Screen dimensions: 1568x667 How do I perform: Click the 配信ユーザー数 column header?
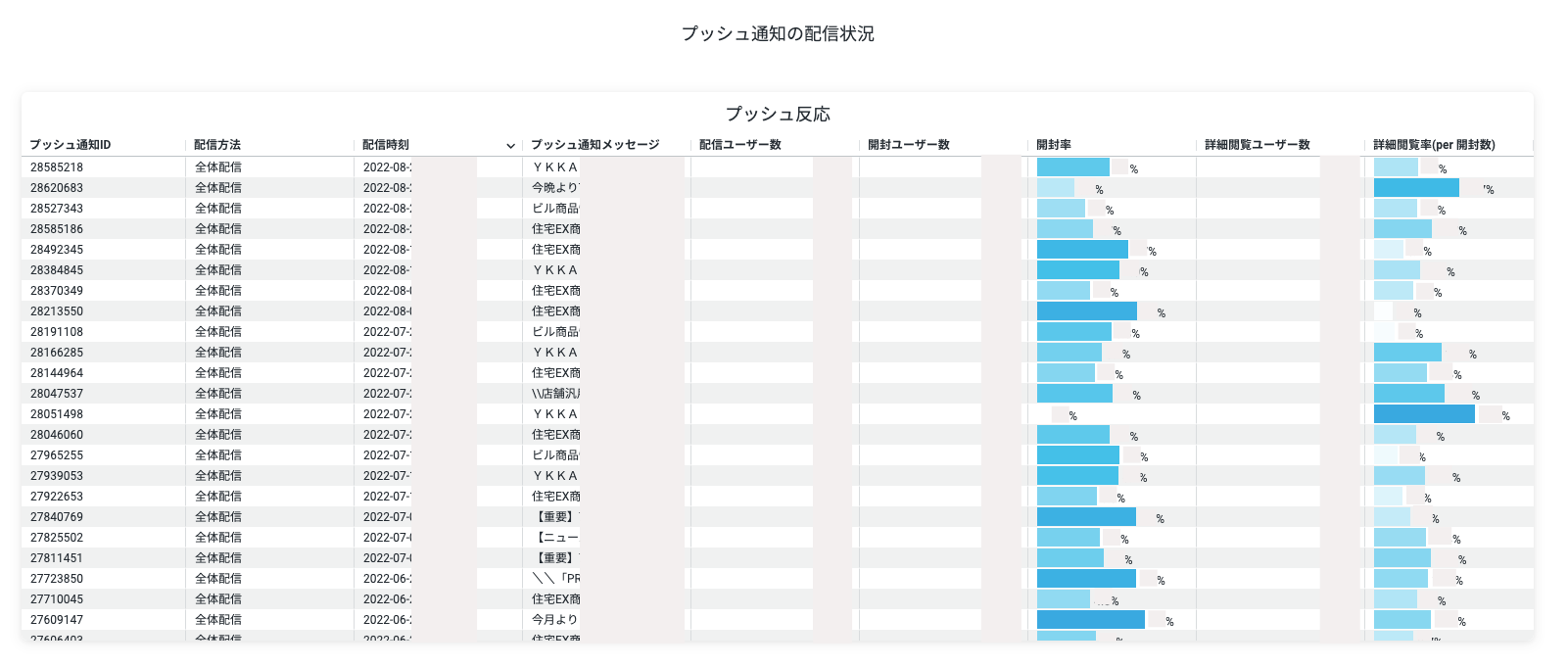point(740,145)
